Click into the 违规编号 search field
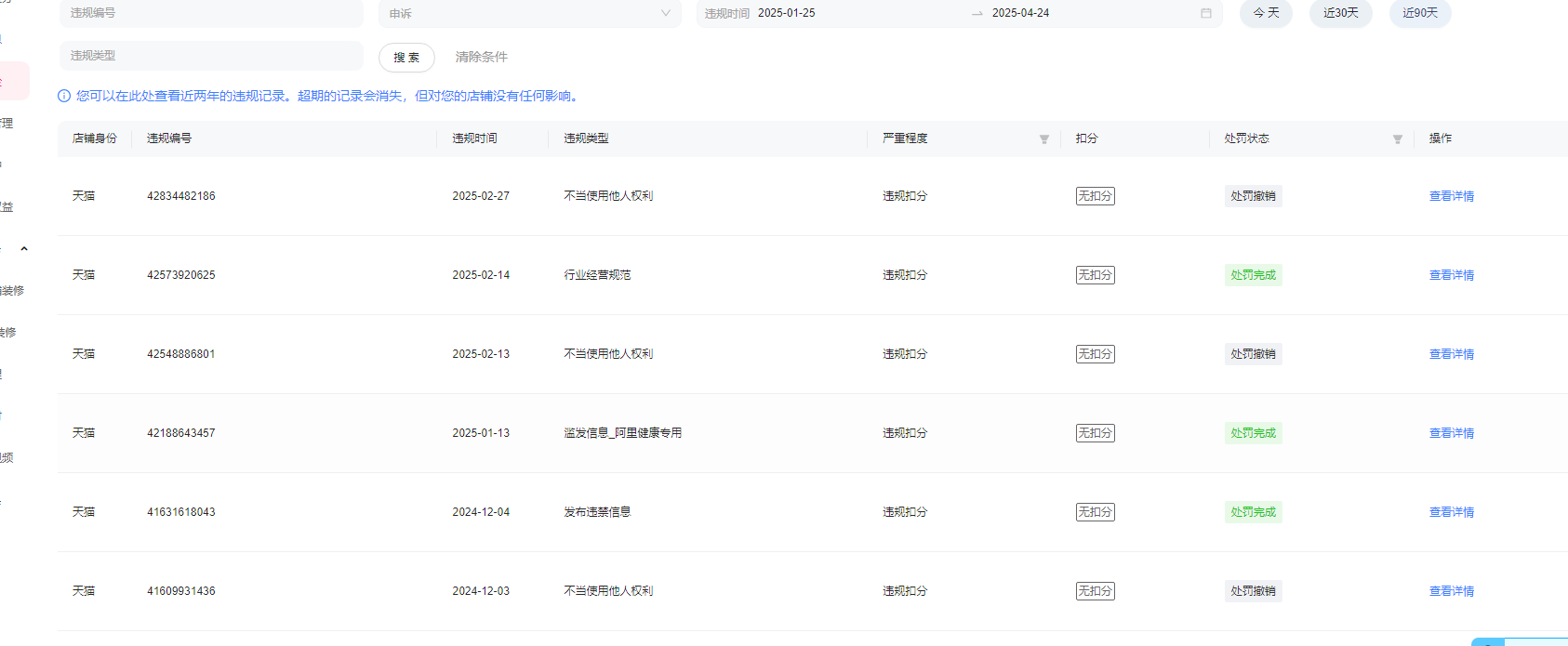This screenshot has height=646, width=1568. point(211,13)
